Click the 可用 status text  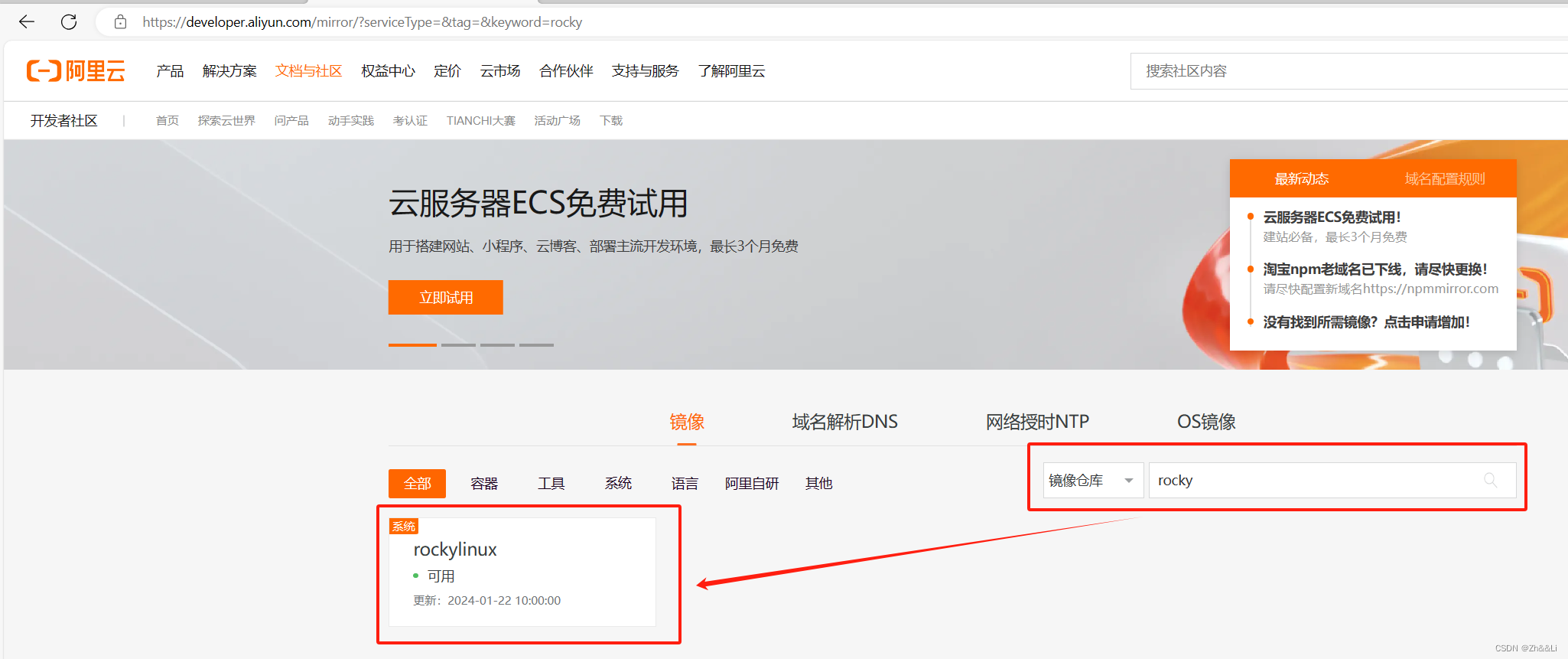441,576
